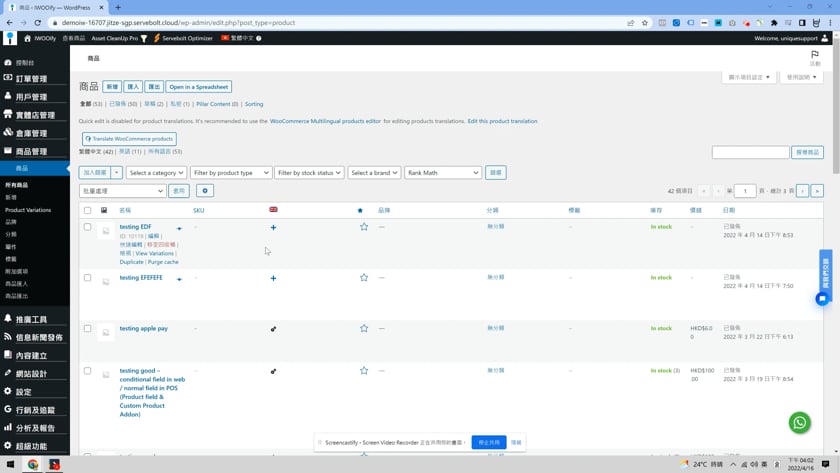Open the Windows Start menu

pos(10,464)
